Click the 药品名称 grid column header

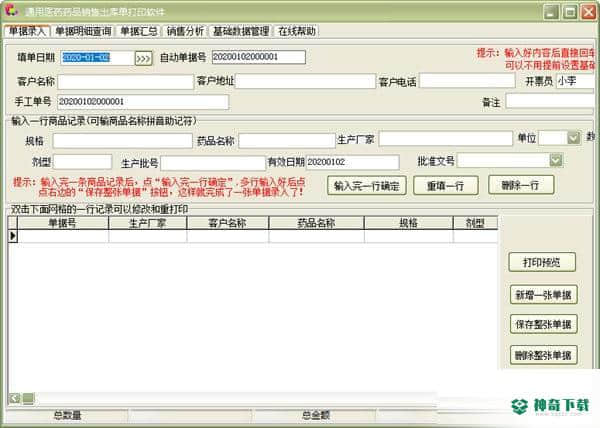pyautogui.click(x=316, y=223)
